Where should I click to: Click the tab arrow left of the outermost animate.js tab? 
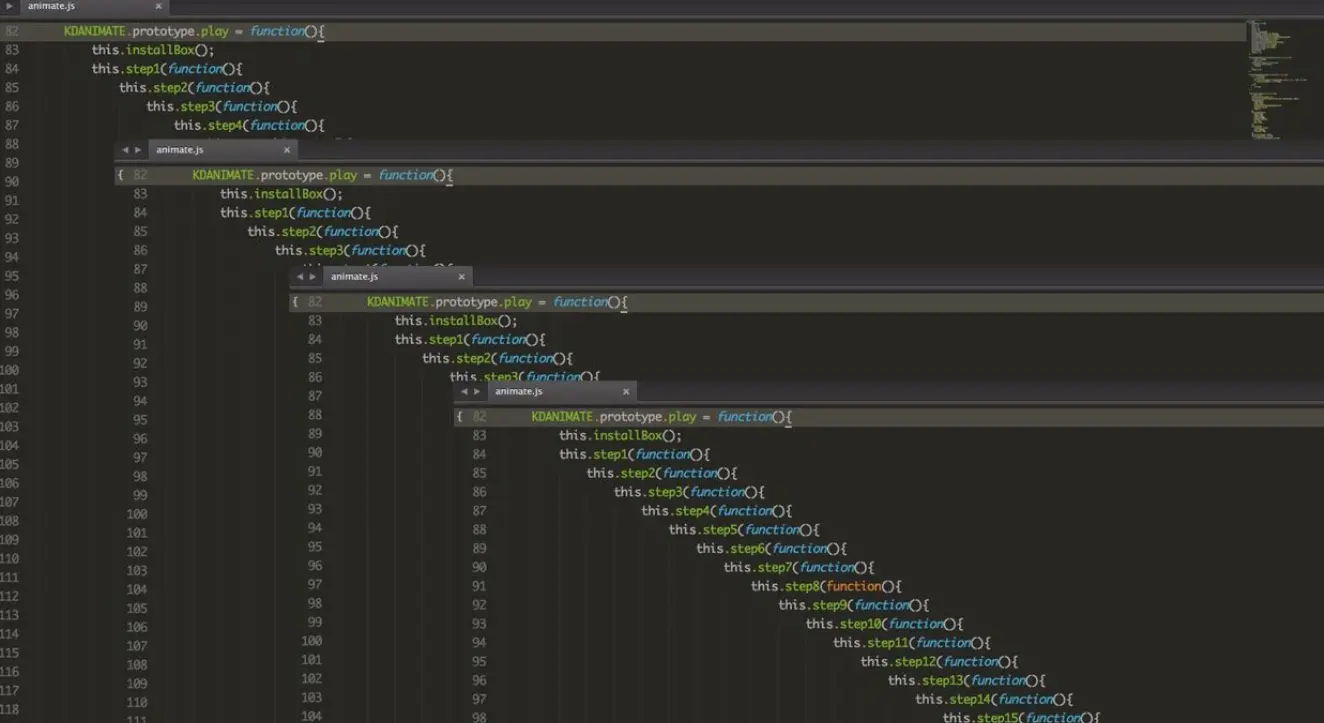pos(10,6)
